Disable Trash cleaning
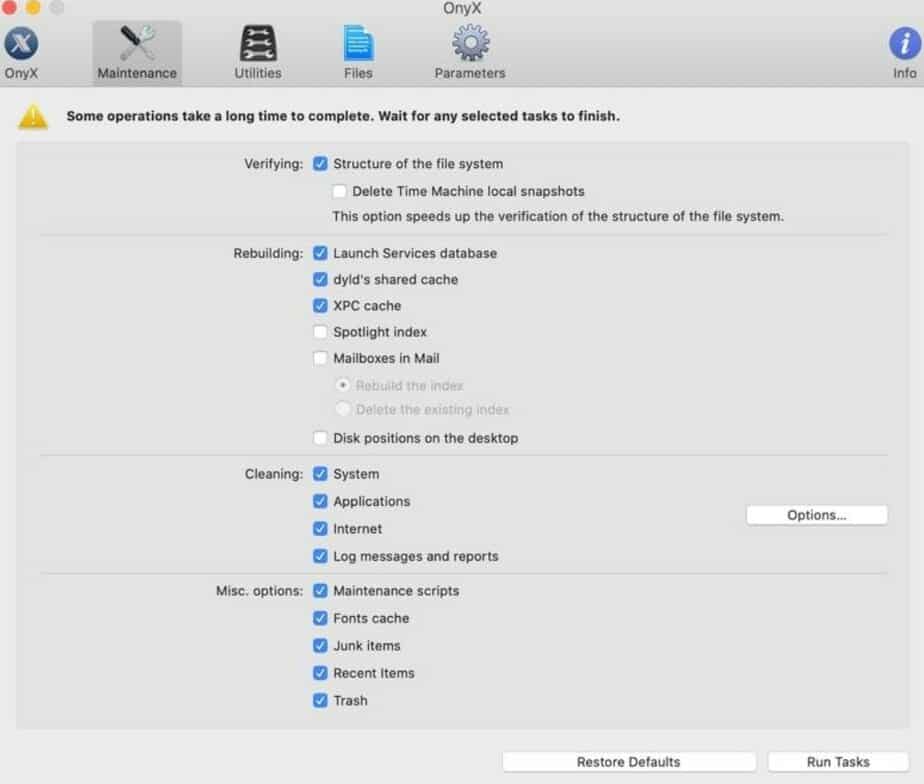The height and width of the screenshot is (784, 924). point(321,700)
